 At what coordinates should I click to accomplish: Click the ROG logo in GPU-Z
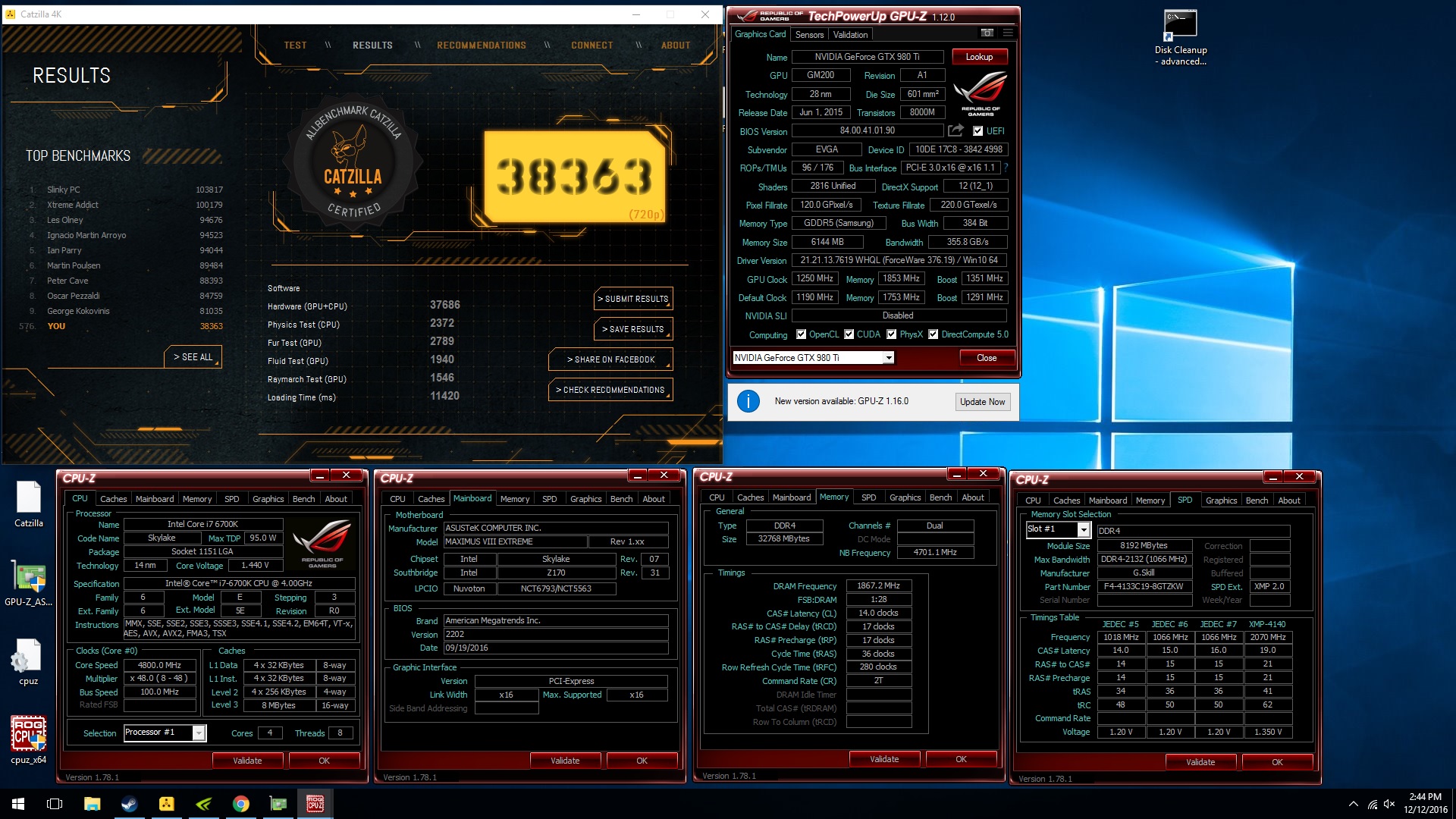click(980, 93)
